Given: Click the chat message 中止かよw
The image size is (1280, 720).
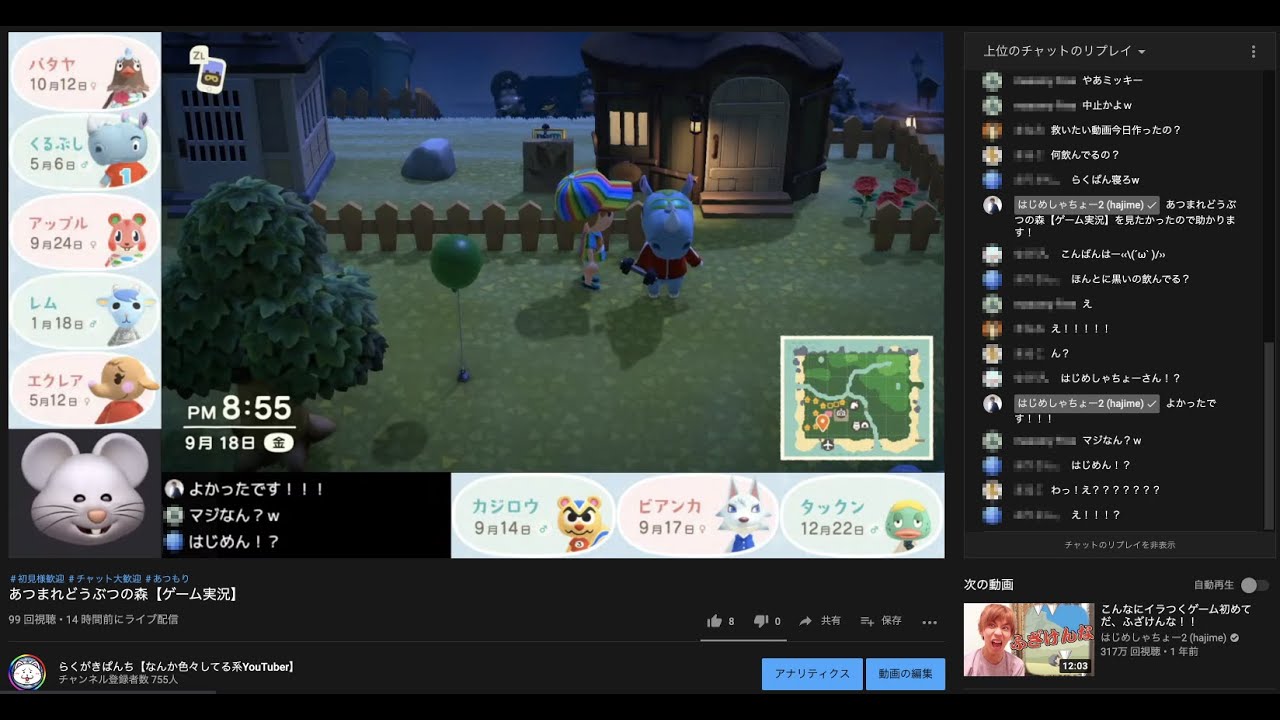Looking at the screenshot, I should click(1106, 105).
